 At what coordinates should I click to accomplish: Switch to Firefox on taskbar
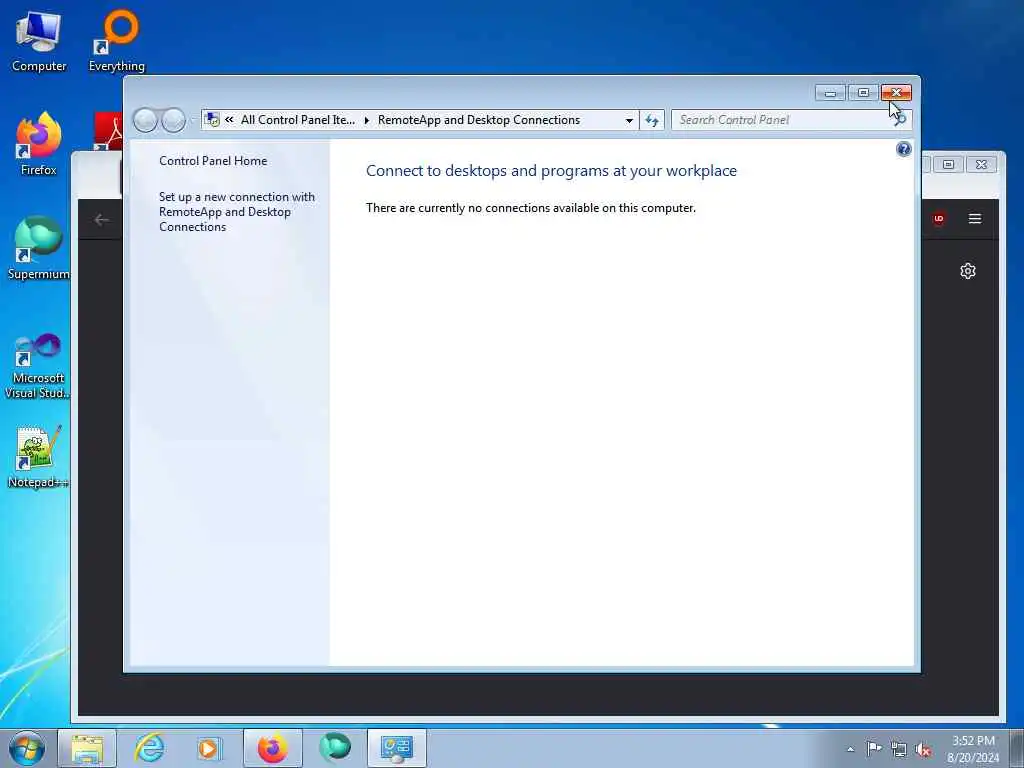[x=272, y=748]
